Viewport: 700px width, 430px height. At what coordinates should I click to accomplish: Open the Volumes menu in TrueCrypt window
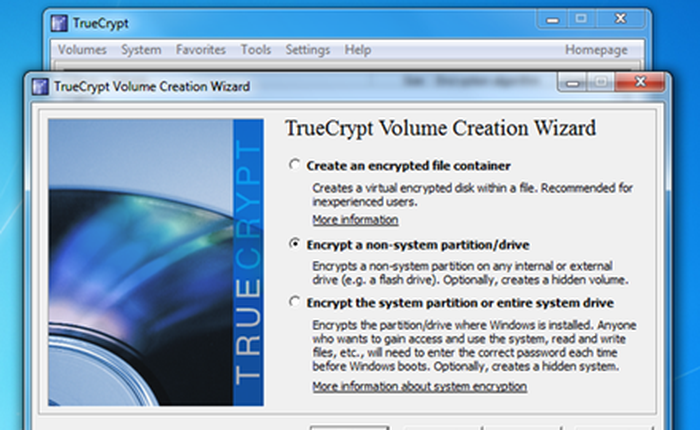point(82,50)
